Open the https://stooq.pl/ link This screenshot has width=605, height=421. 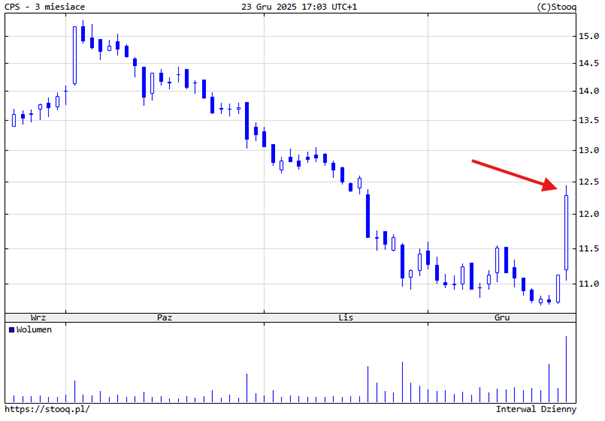point(46,409)
